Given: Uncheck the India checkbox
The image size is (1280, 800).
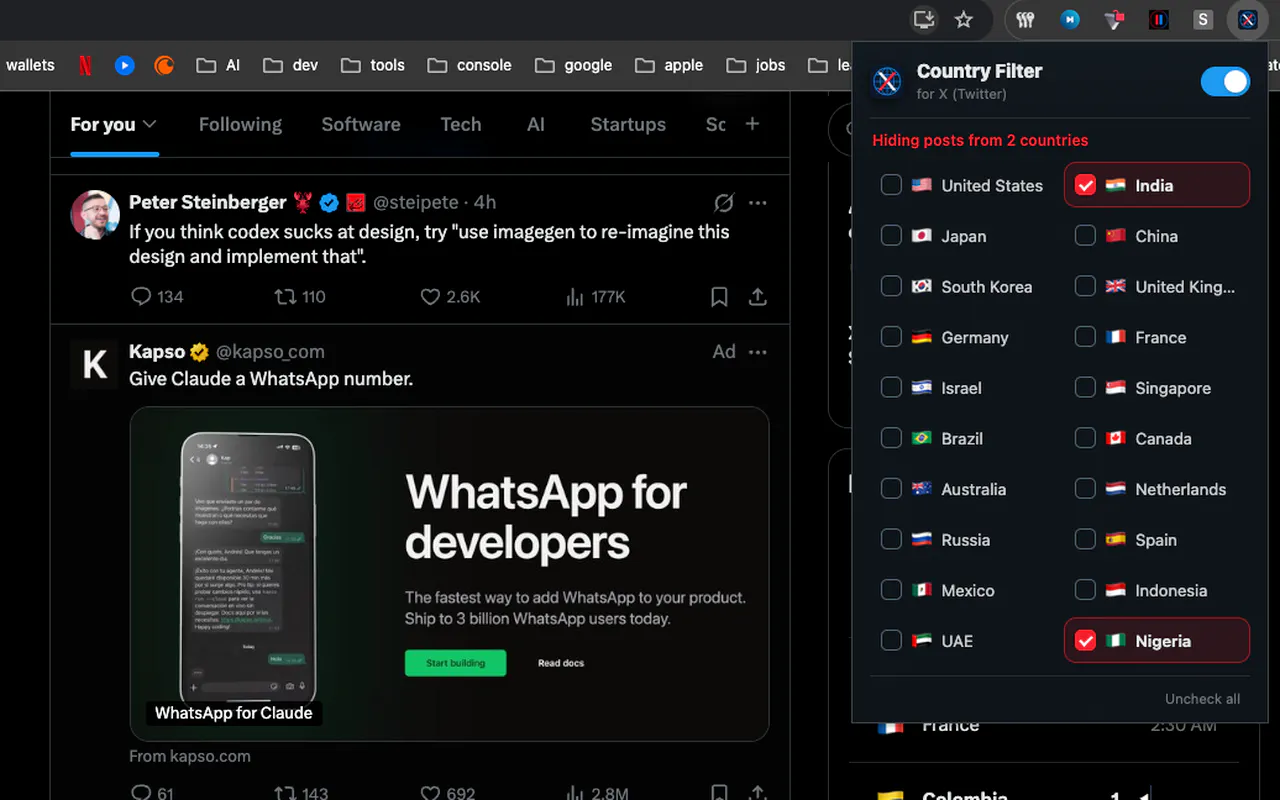Looking at the screenshot, I should coord(1085,185).
